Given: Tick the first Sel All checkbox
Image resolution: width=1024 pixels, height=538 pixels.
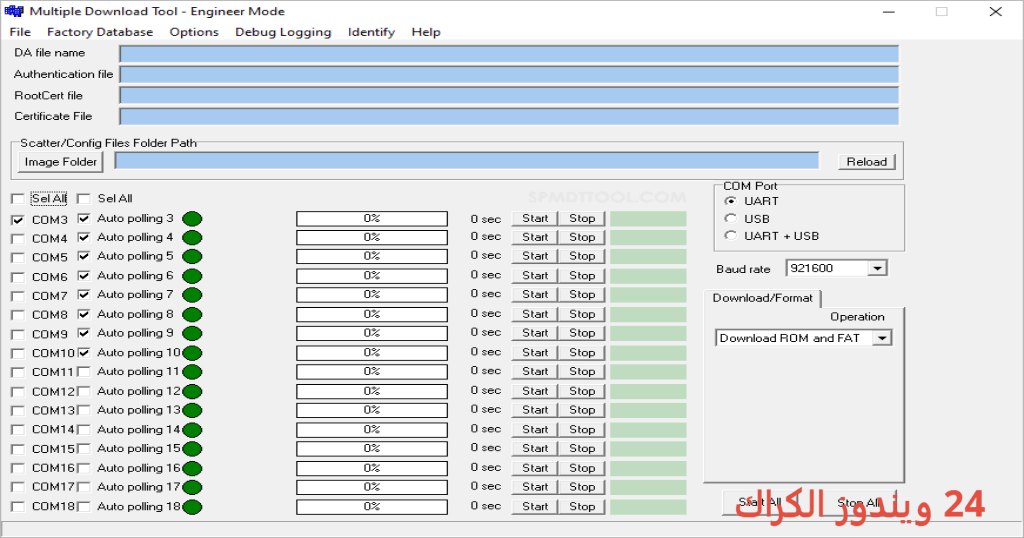Looking at the screenshot, I should pyautogui.click(x=18, y=198).
